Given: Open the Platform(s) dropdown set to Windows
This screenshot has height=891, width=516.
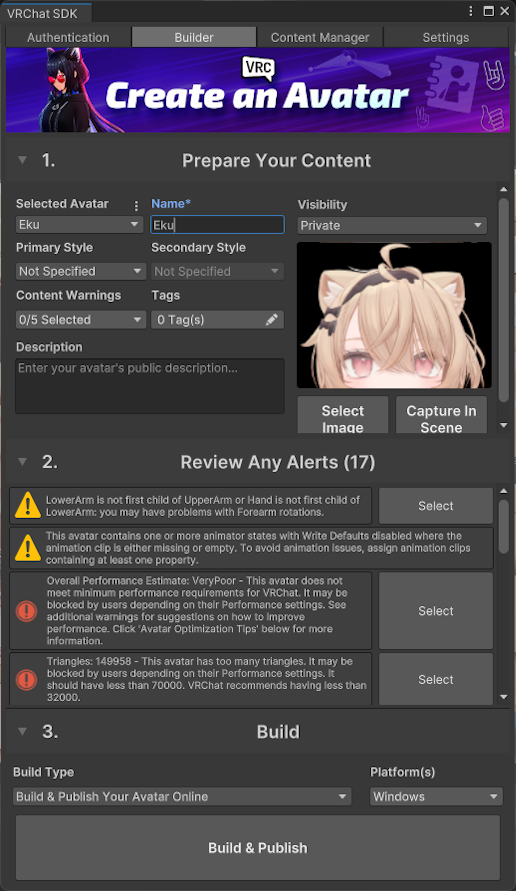Looking at the screenshot, I should pos(436,796).
